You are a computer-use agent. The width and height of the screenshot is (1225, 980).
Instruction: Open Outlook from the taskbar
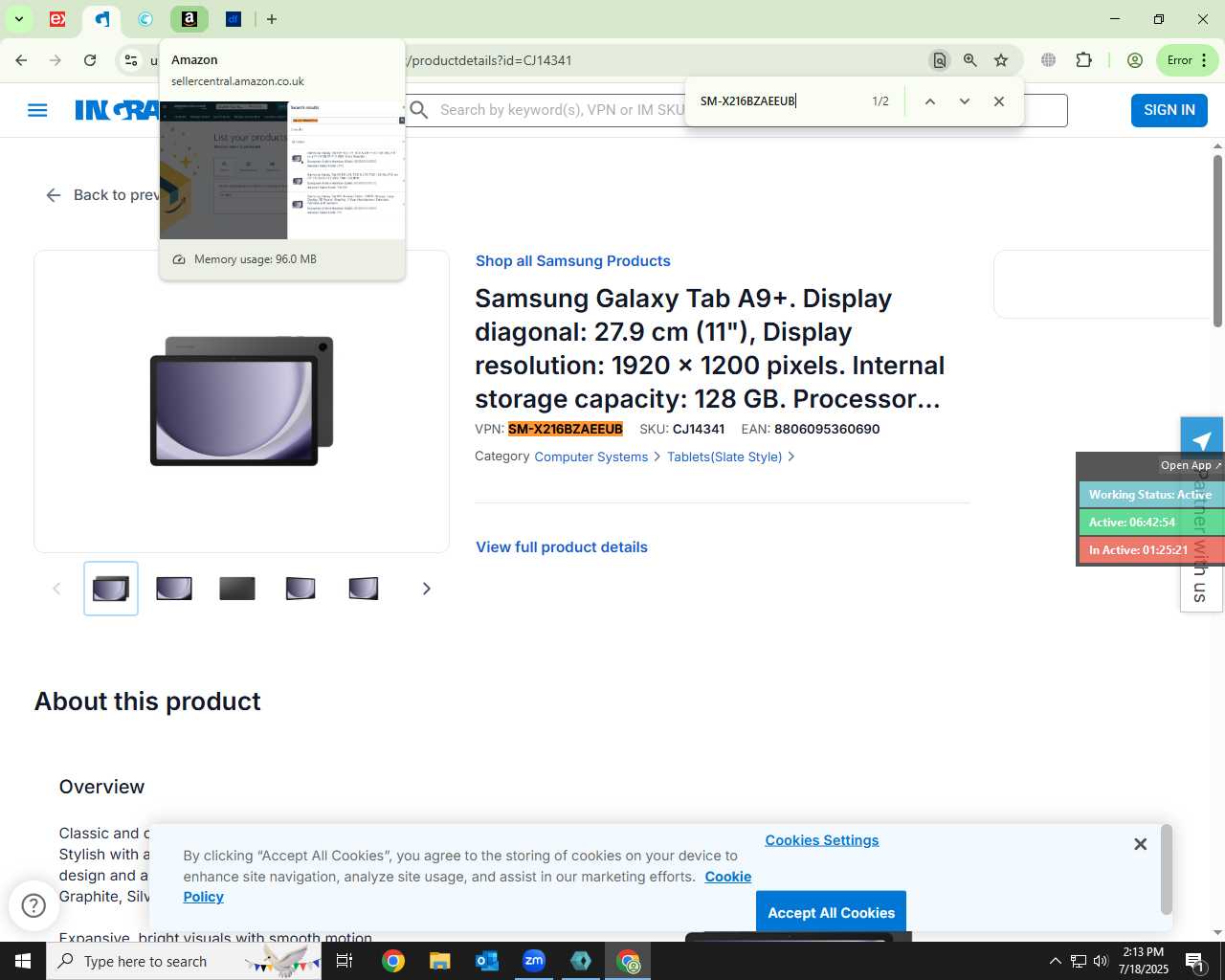487,961
